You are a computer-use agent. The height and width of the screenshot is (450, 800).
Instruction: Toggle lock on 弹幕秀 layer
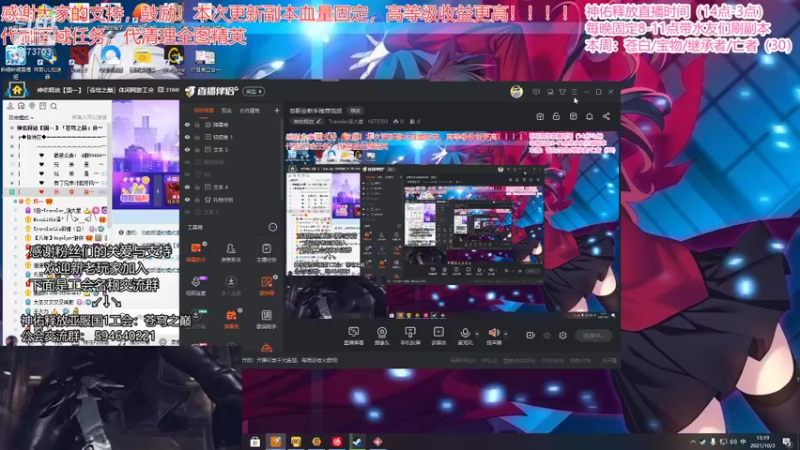[197, 124]
